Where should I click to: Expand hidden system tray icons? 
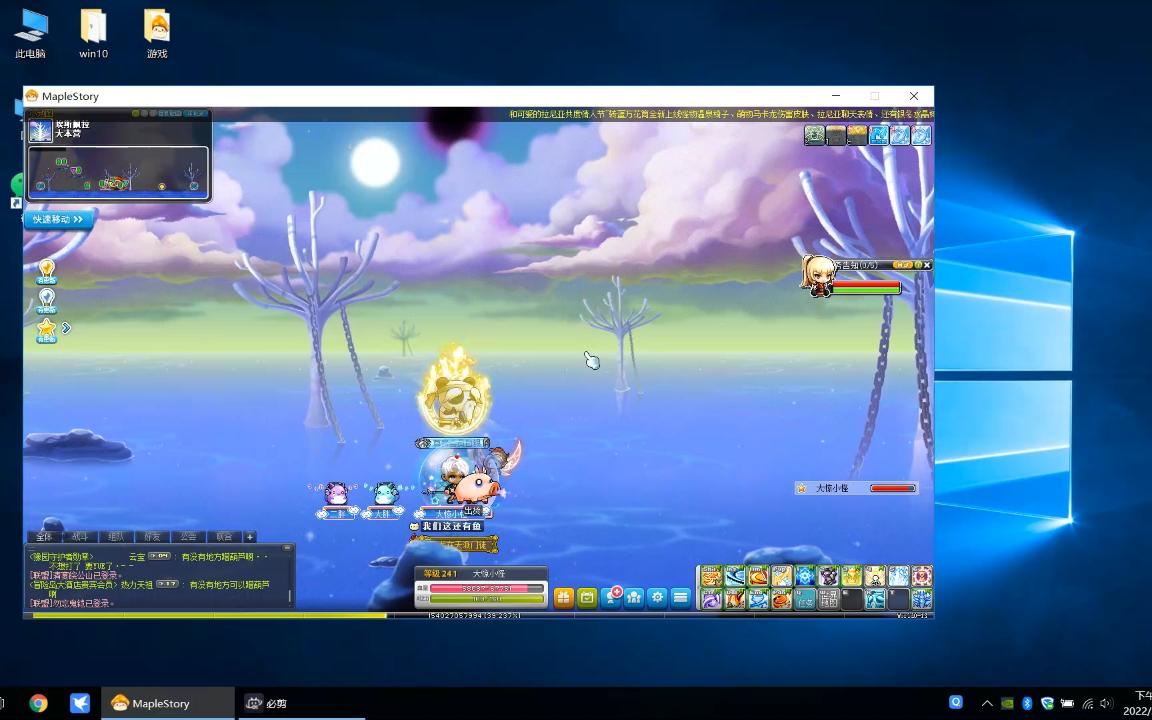point(987,704)
